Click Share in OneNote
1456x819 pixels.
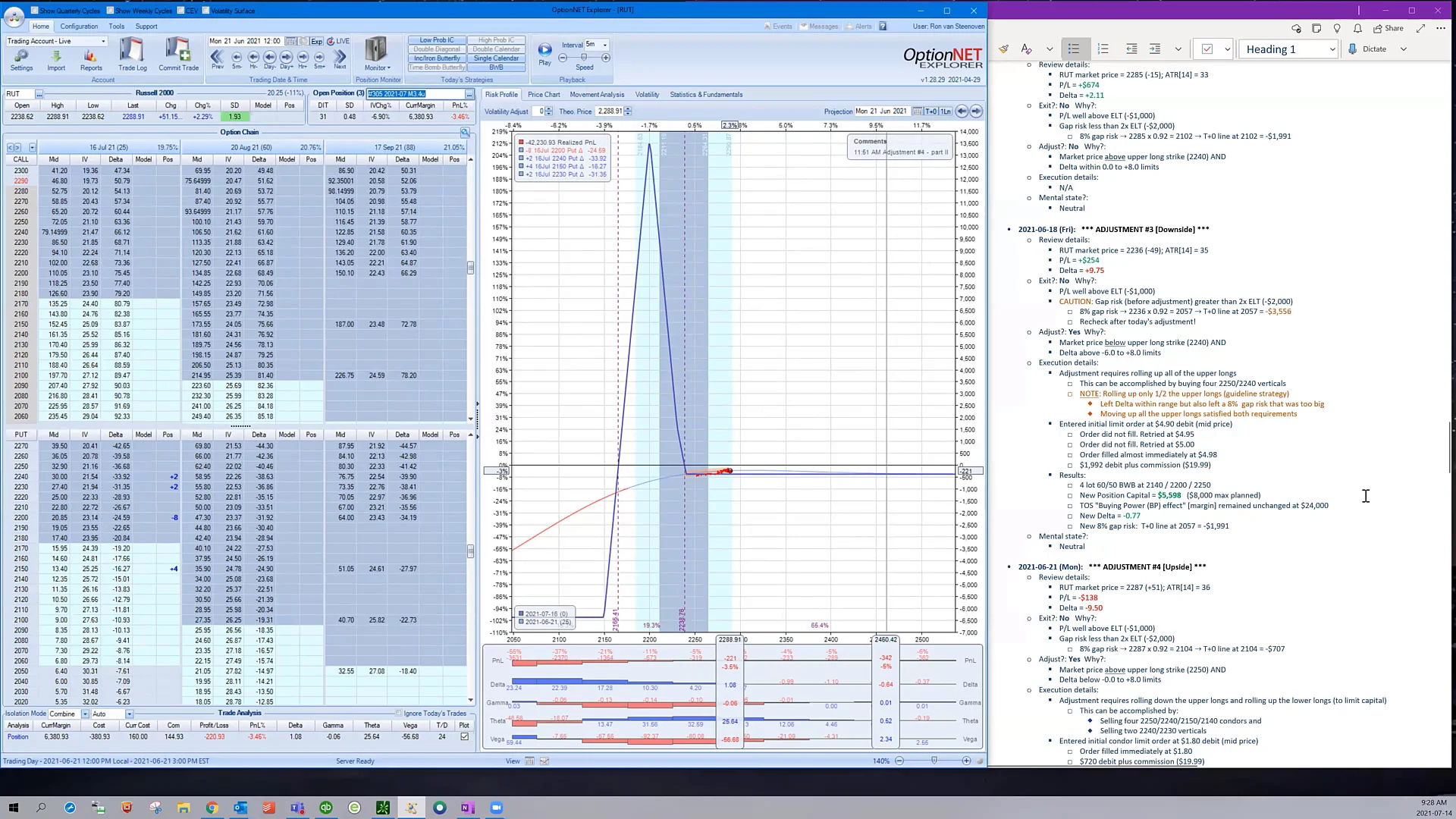point(1389,29)
